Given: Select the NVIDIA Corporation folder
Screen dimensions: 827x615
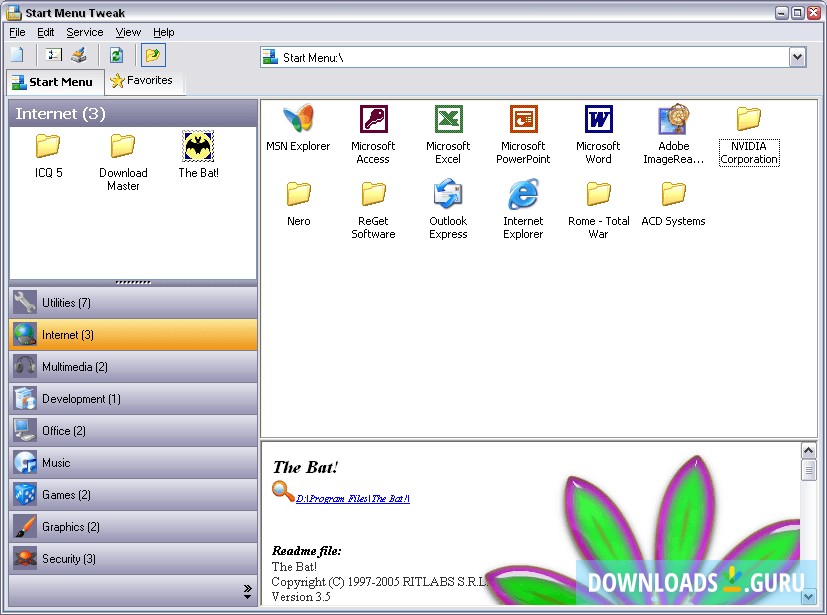Looking at the screenshot, I should pos(748,120).
